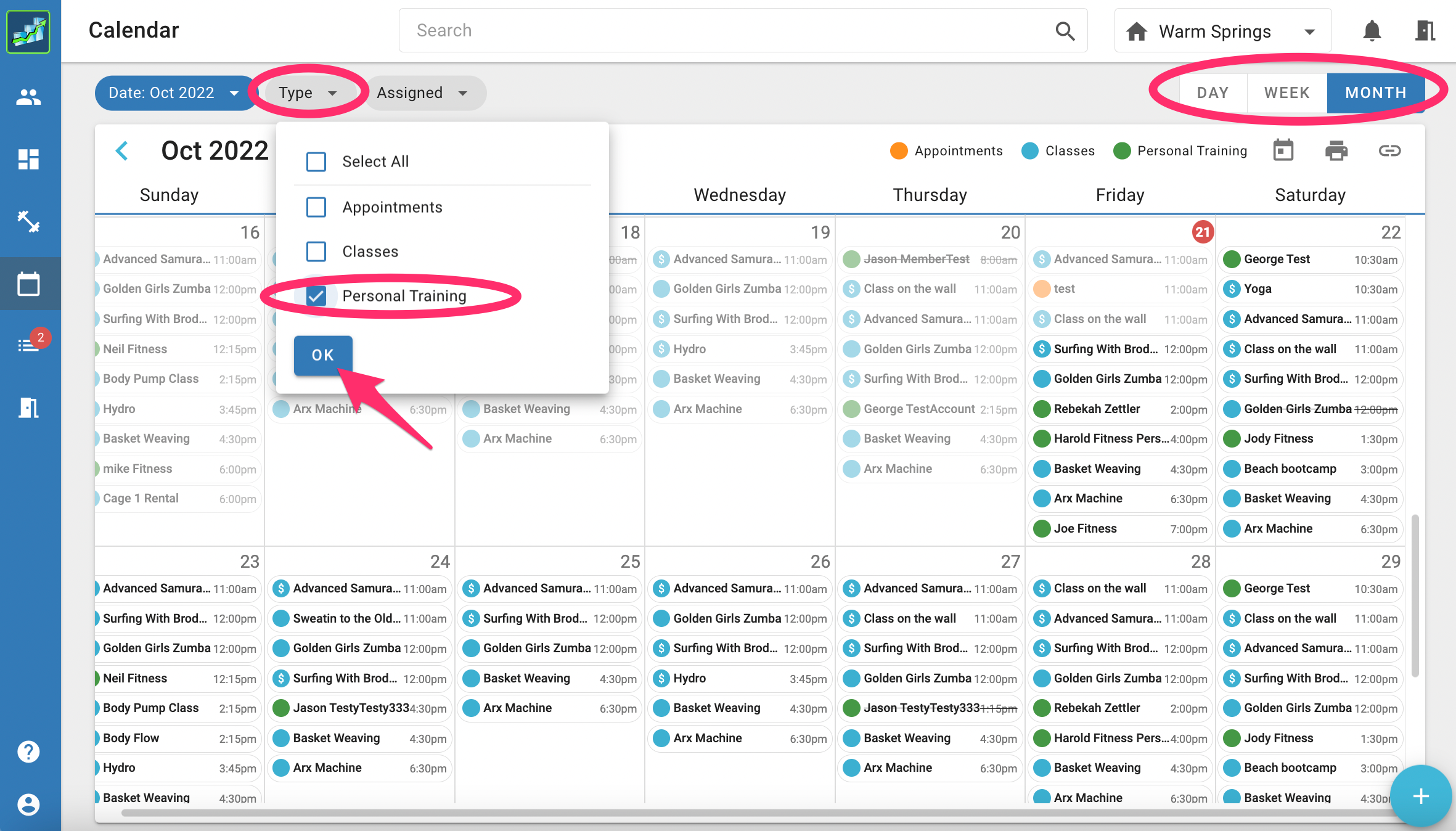Copy the calendar link icon
Viewport: 1456px width, 831px height.
(x=1389, y=150)
